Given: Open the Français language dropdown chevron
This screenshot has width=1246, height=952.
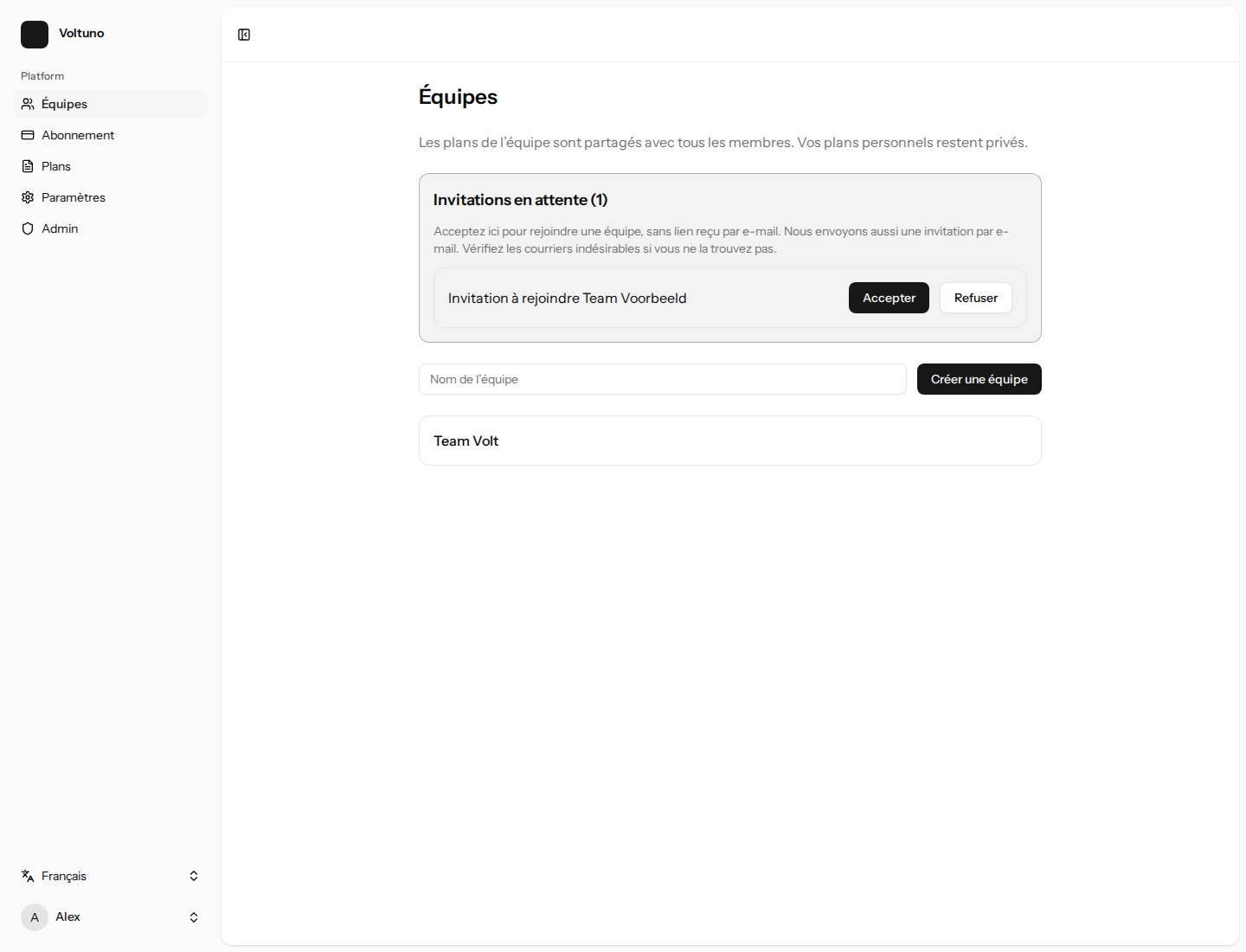Looking at the screenshot, I should pos(194,876).
